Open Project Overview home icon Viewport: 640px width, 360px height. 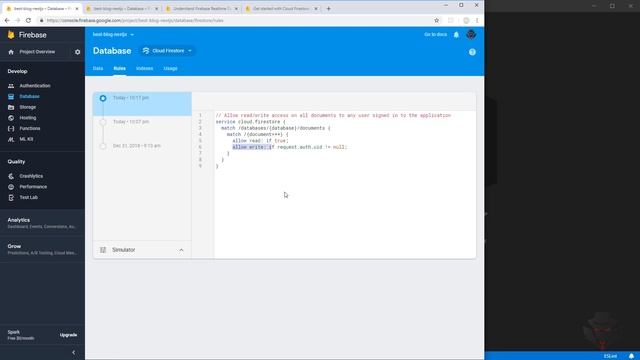11,52
